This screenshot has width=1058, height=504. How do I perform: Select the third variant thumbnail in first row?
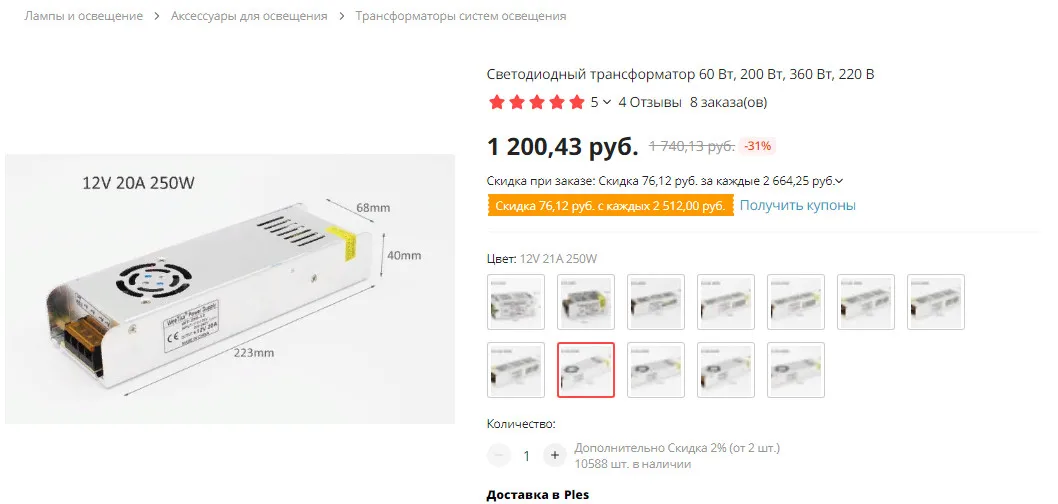pyautogui.click(x=656, y=302)
